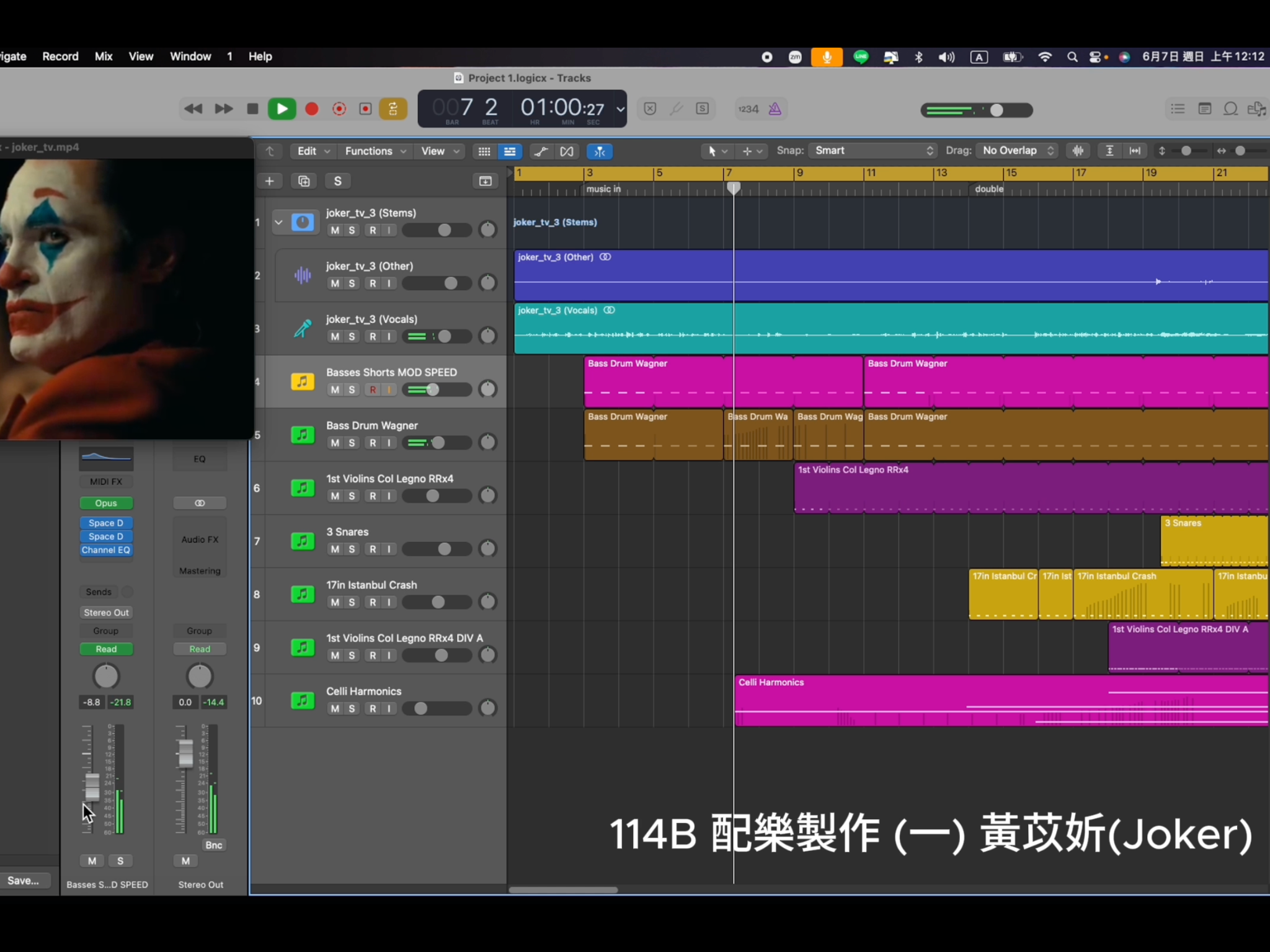This screenshot has height=952, width=1270.
Task: Open the Channel EQ plug-in slot
Action: (106, 550)
